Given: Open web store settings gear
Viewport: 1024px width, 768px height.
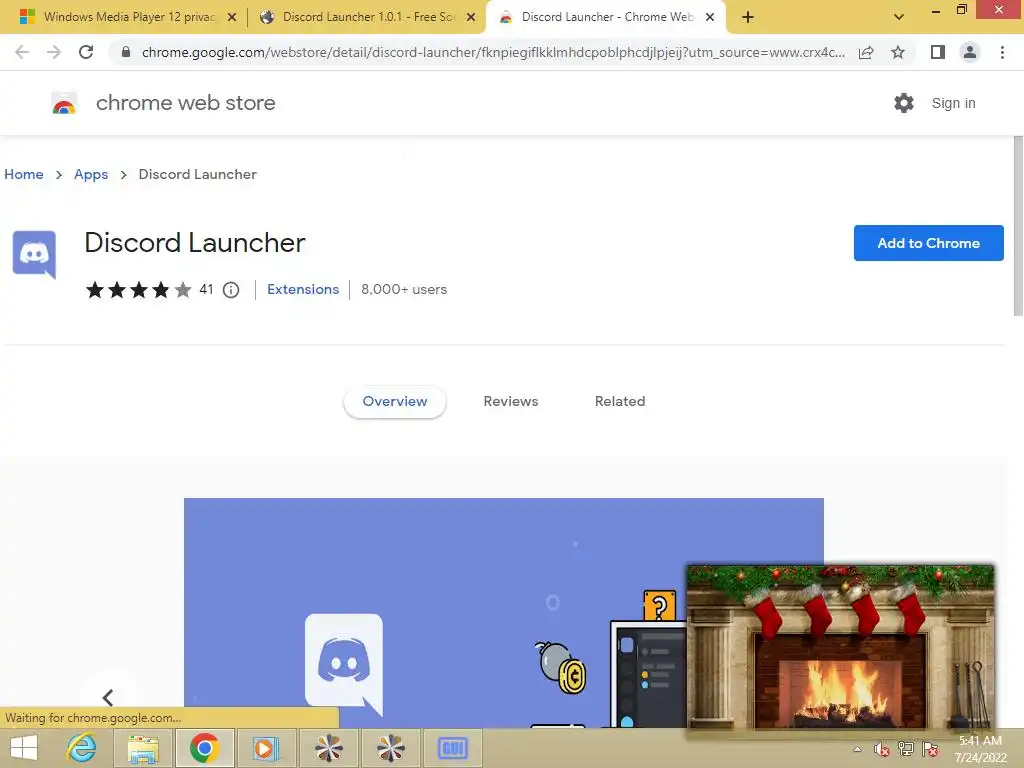Looking at the screenshot, I should click(x=904, y=103).
